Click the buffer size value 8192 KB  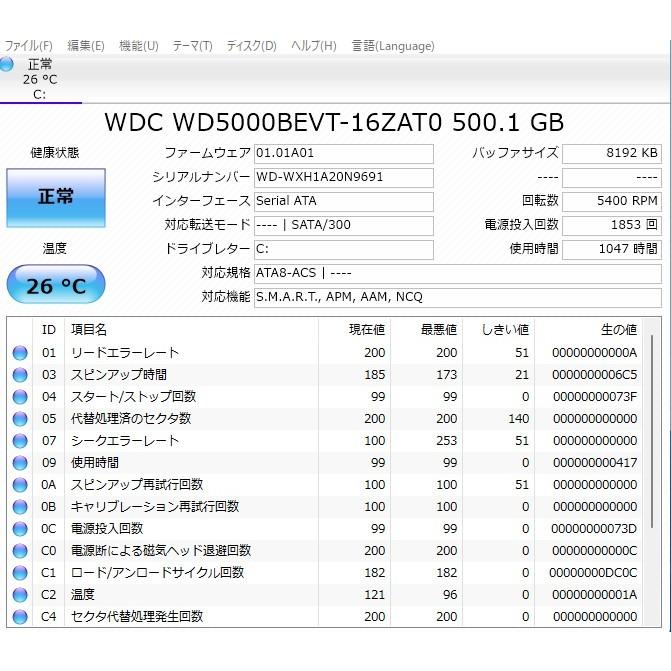tap(612, 154)
